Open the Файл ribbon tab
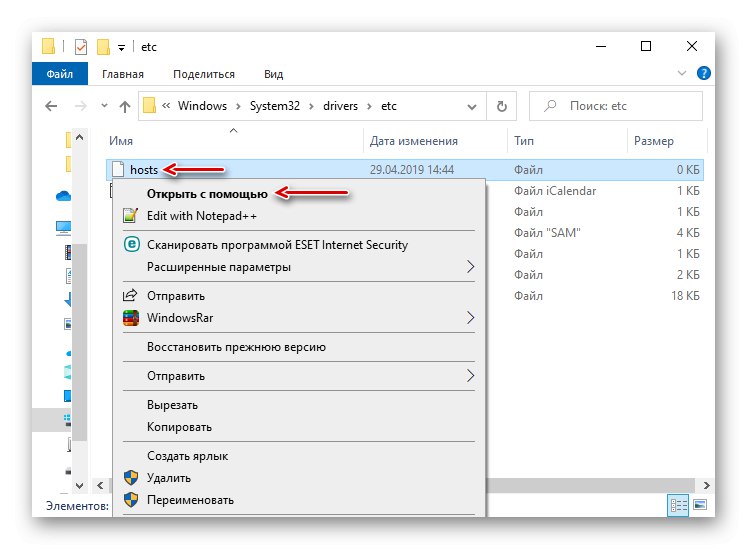The image size is (747, 549). [60, 74]
